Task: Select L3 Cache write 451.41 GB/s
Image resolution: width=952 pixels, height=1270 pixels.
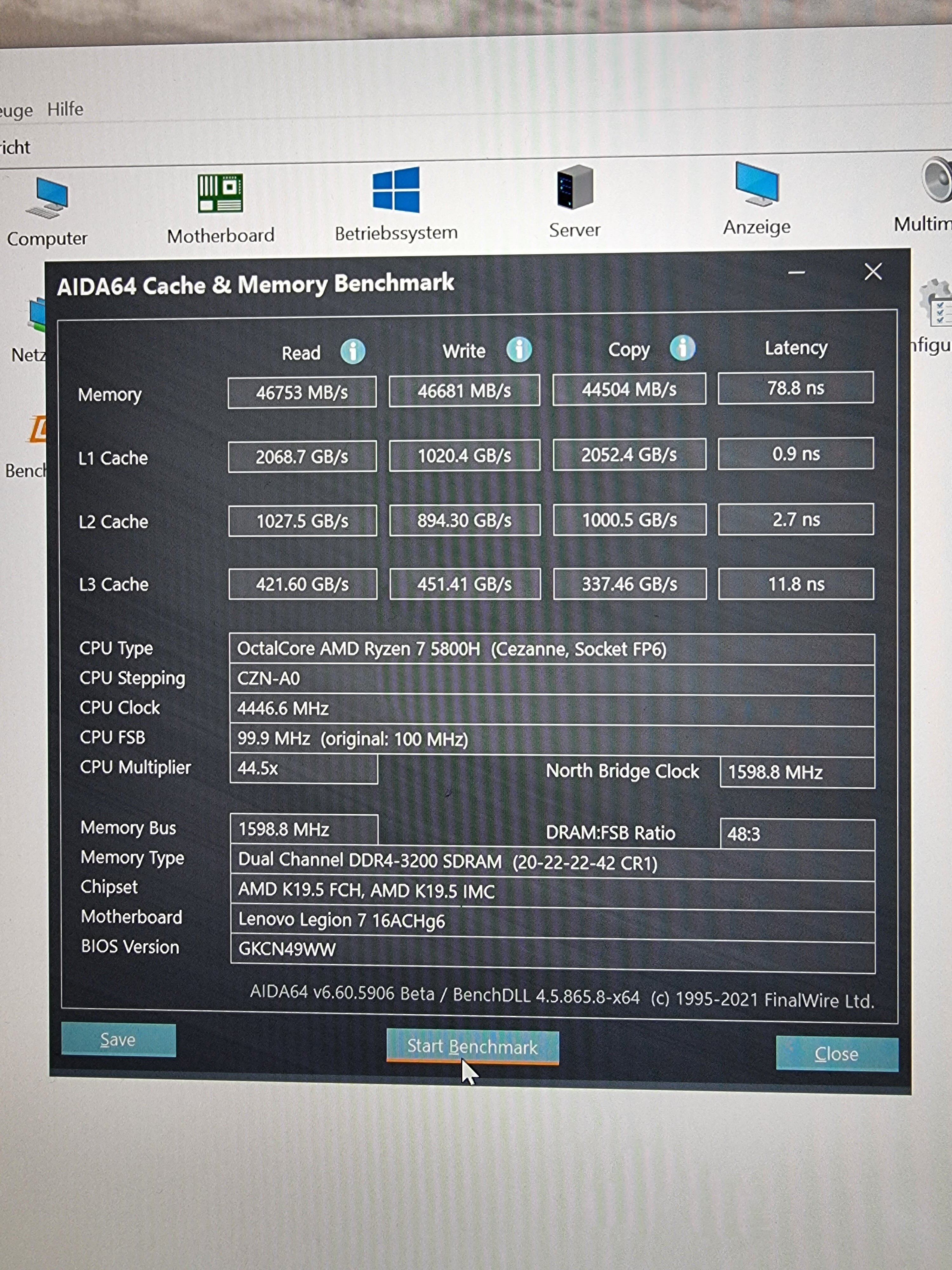Action: (466, 584)
